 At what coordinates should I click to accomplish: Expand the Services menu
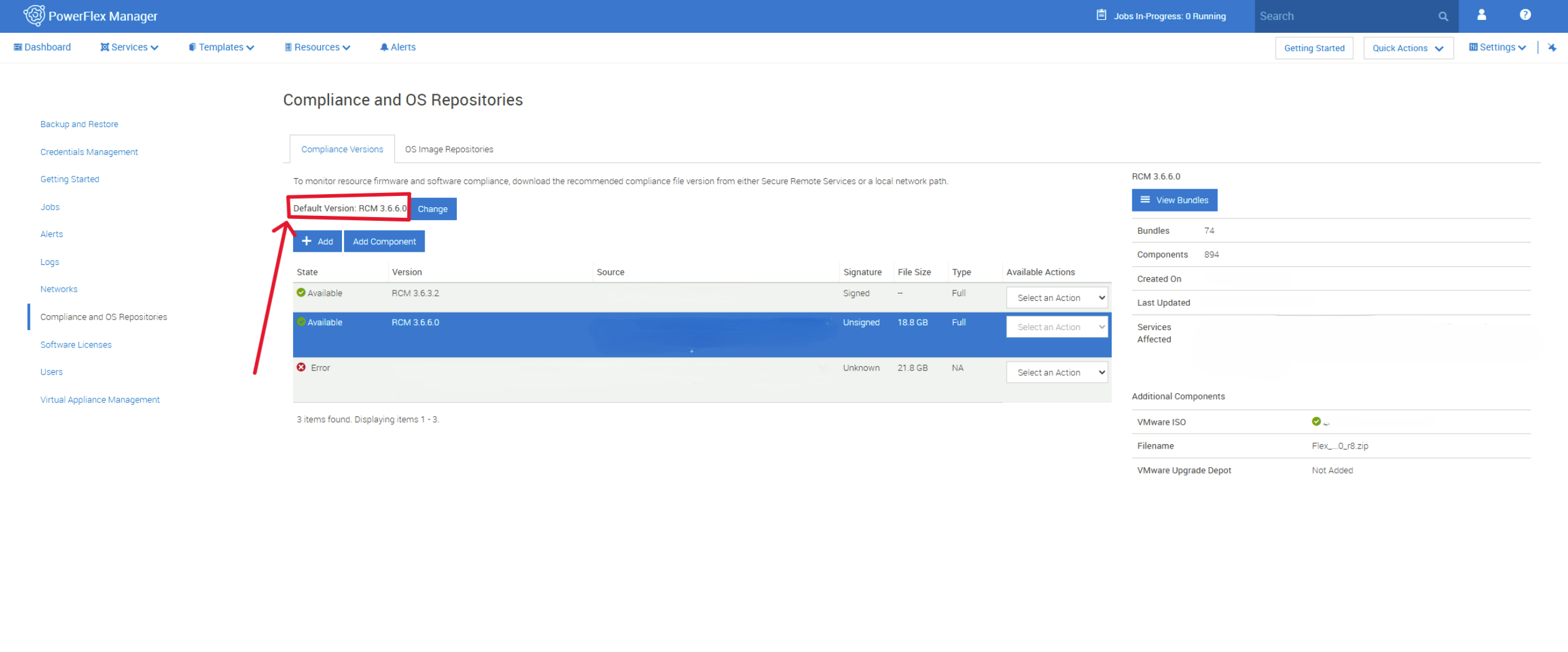point(129,47)
